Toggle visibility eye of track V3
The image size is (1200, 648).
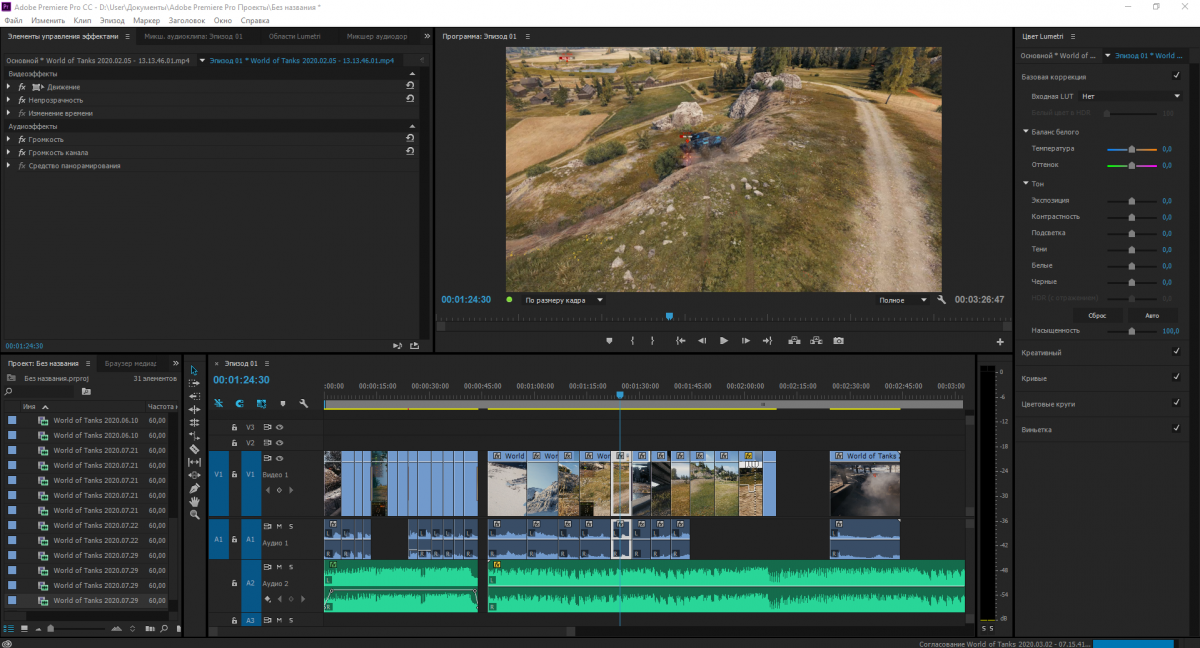point(280,427)
